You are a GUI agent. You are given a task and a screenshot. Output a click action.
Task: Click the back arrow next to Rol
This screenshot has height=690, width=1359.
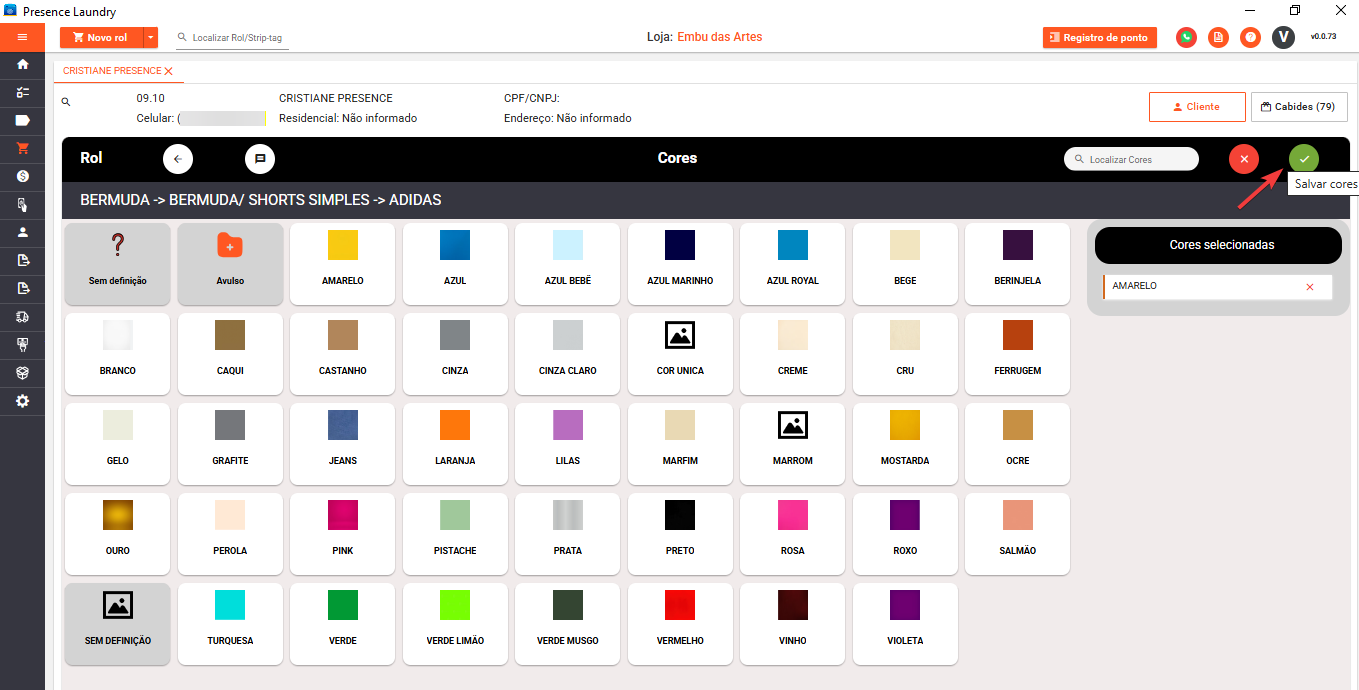[178, 159]
